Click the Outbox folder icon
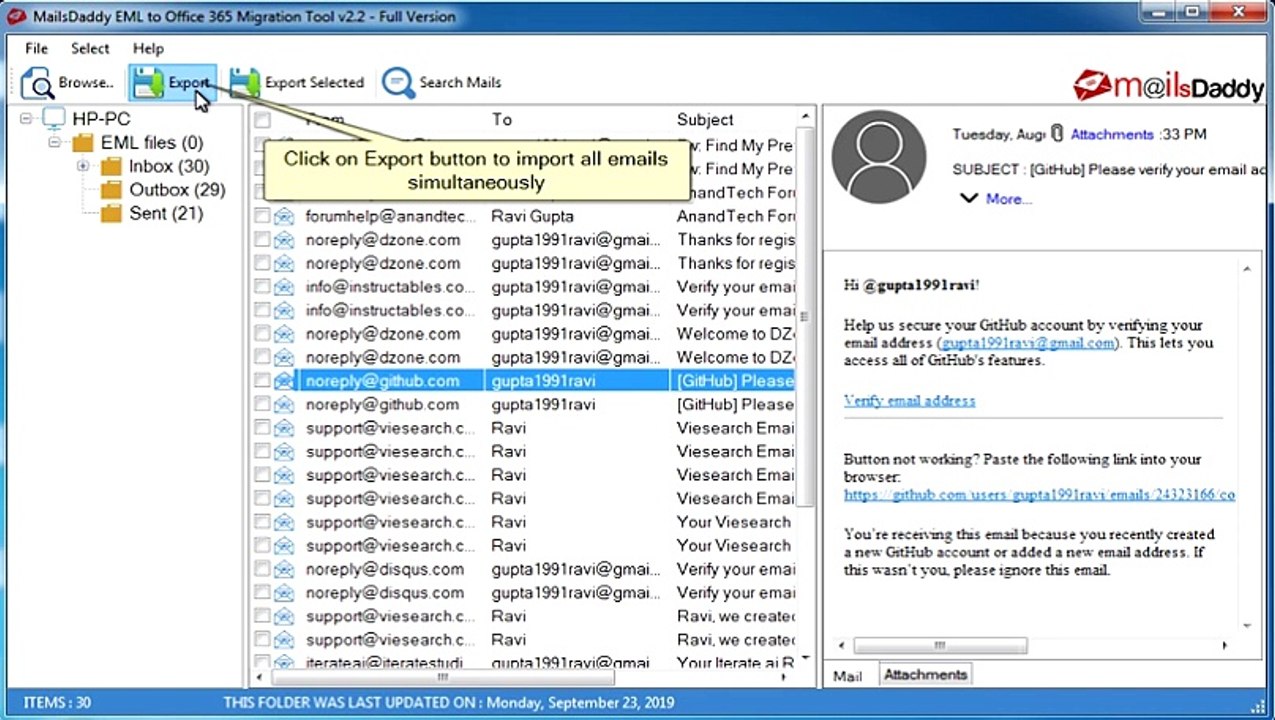 click(111, 189)
